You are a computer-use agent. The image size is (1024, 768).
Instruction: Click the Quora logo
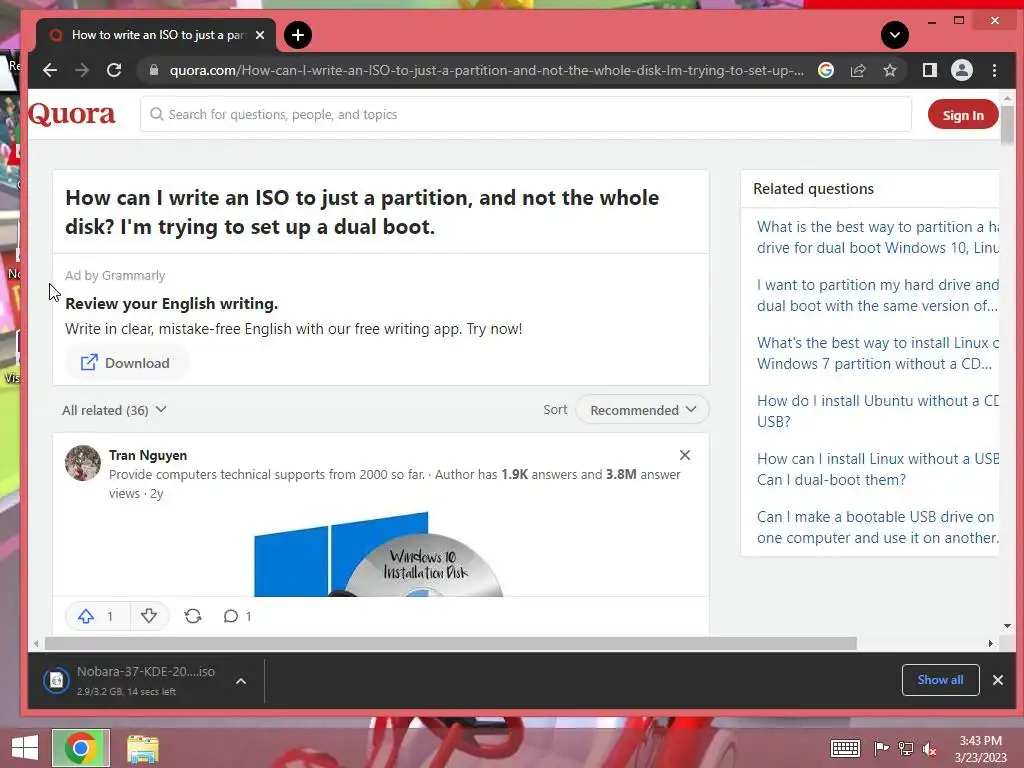click(x=72, y=114)
